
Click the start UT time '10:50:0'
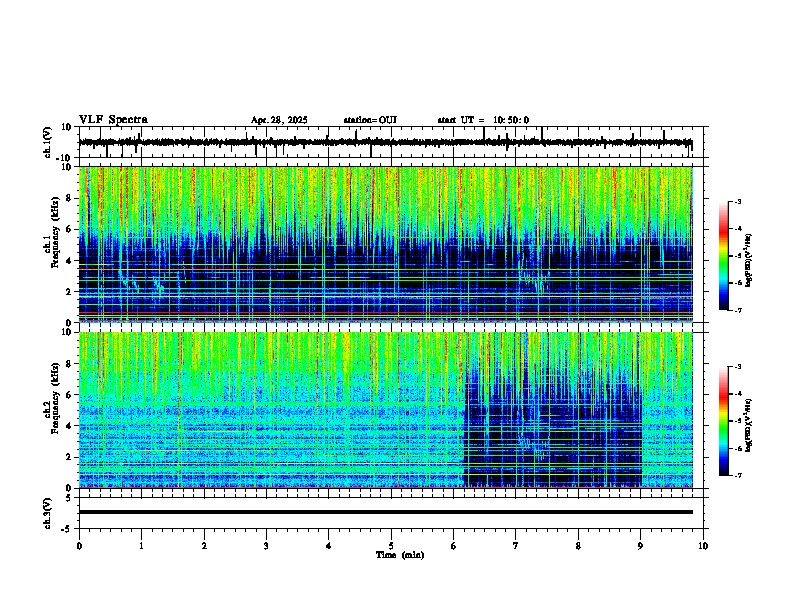(x=511, y=120)
